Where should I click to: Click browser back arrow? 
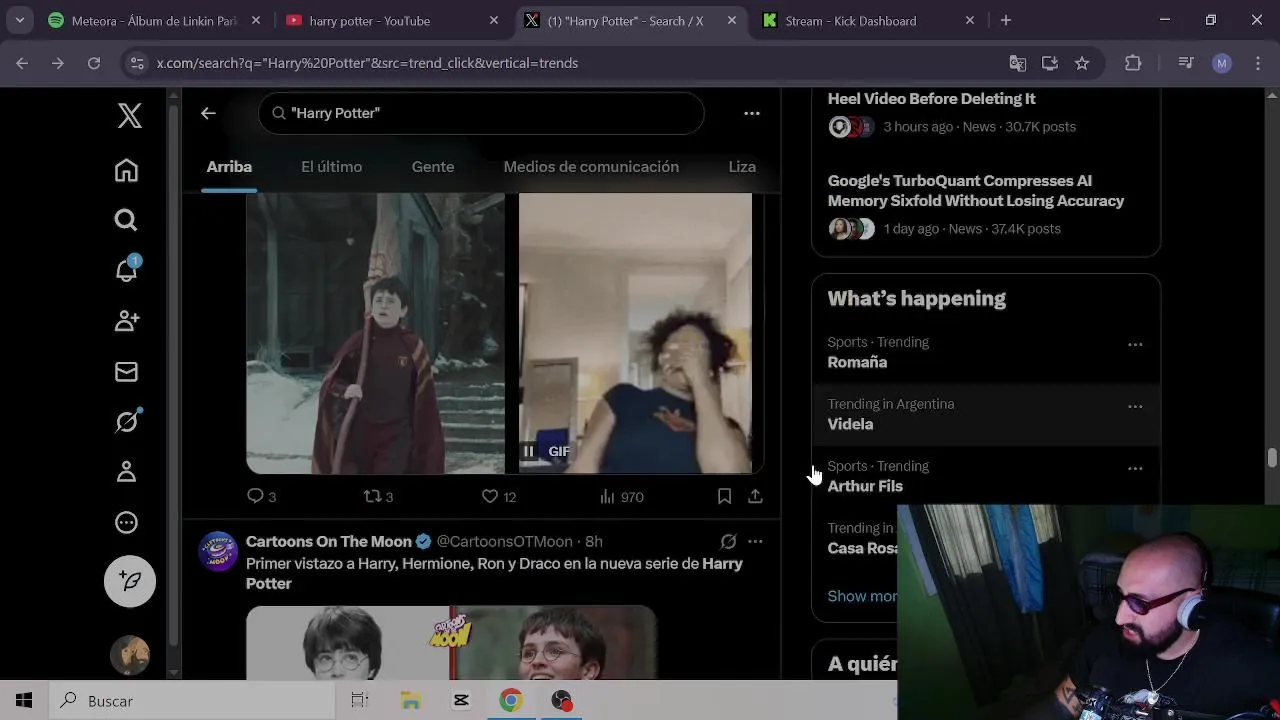click(22, 63)
